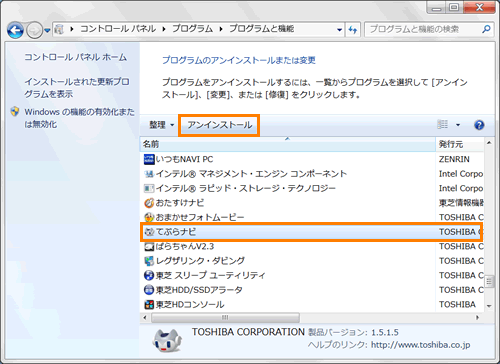Click the インテル ラピッド・ストレージ icon

149,188
